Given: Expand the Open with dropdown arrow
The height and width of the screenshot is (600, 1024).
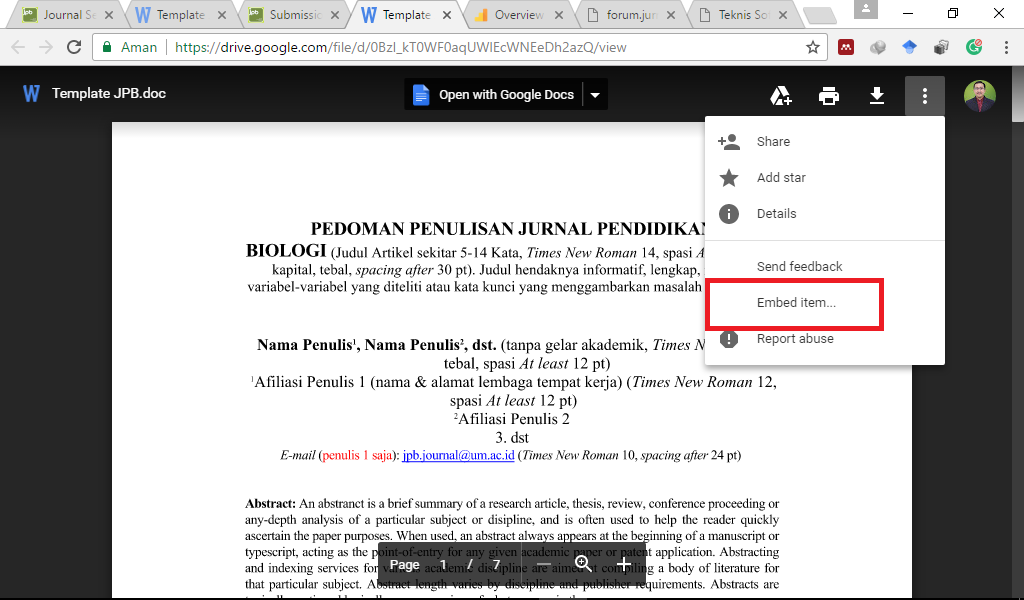Looking at the screenshot, I should pyautogui.click(x=595, y=95).
